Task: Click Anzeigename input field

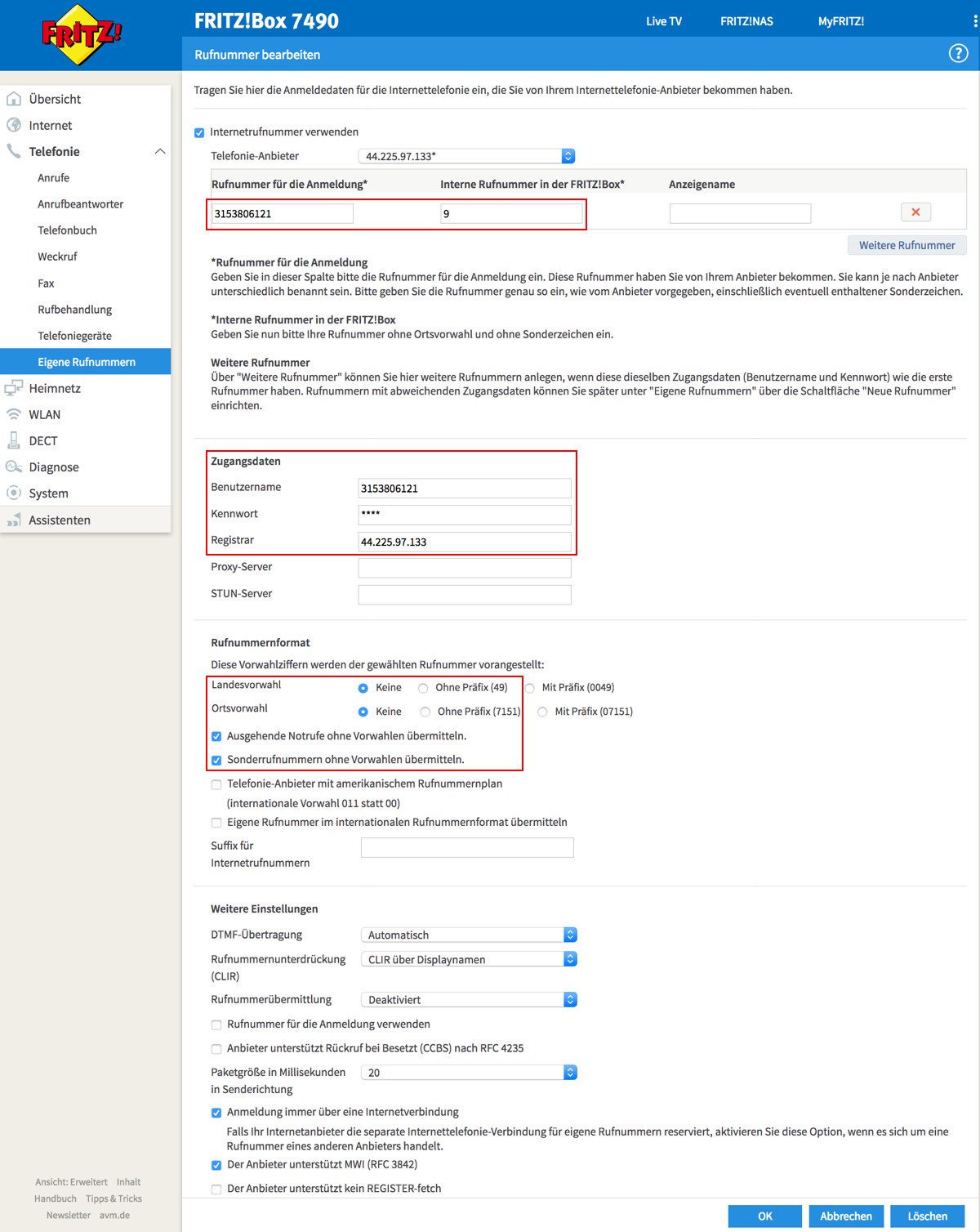Action: (x=740, y=213)
